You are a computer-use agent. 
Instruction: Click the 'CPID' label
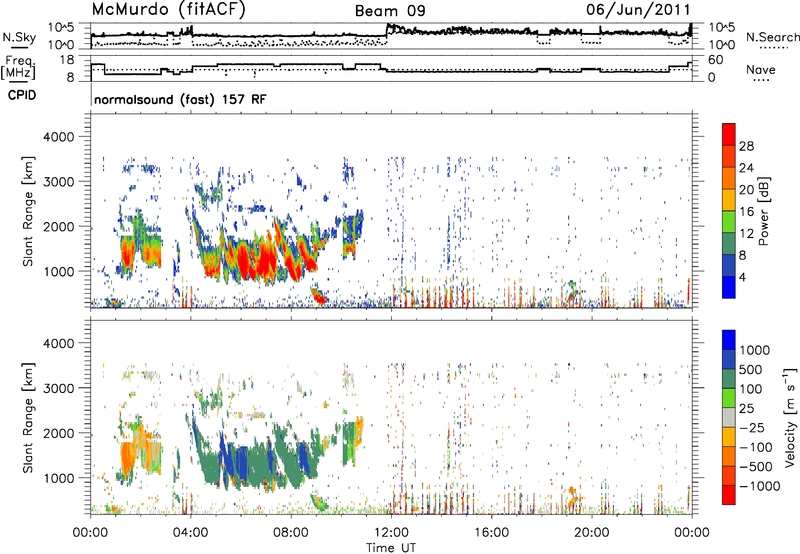22,95
